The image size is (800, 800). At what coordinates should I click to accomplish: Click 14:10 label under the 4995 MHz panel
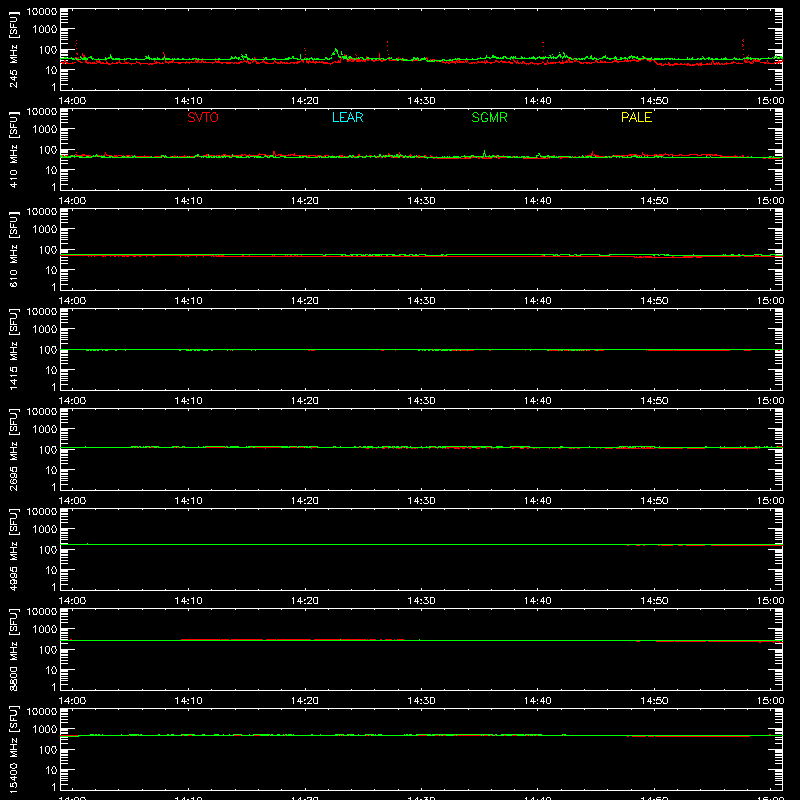click(188, 601)
